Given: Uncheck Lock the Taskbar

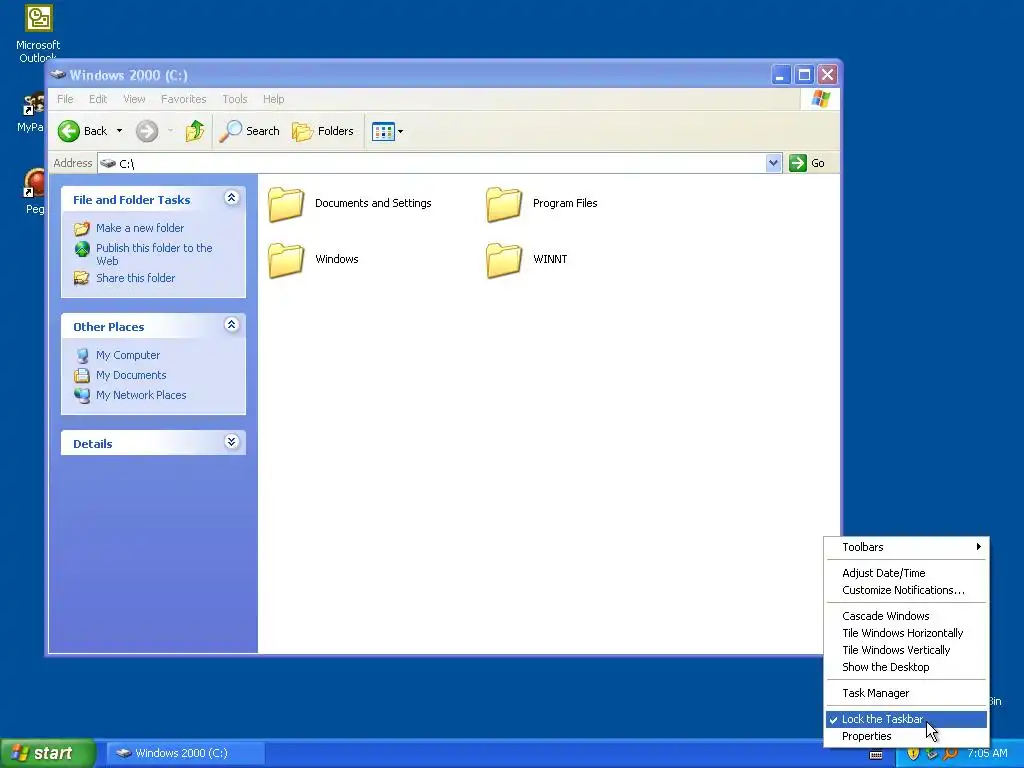Looking at the screenshot, I should (x=906, y=720).
